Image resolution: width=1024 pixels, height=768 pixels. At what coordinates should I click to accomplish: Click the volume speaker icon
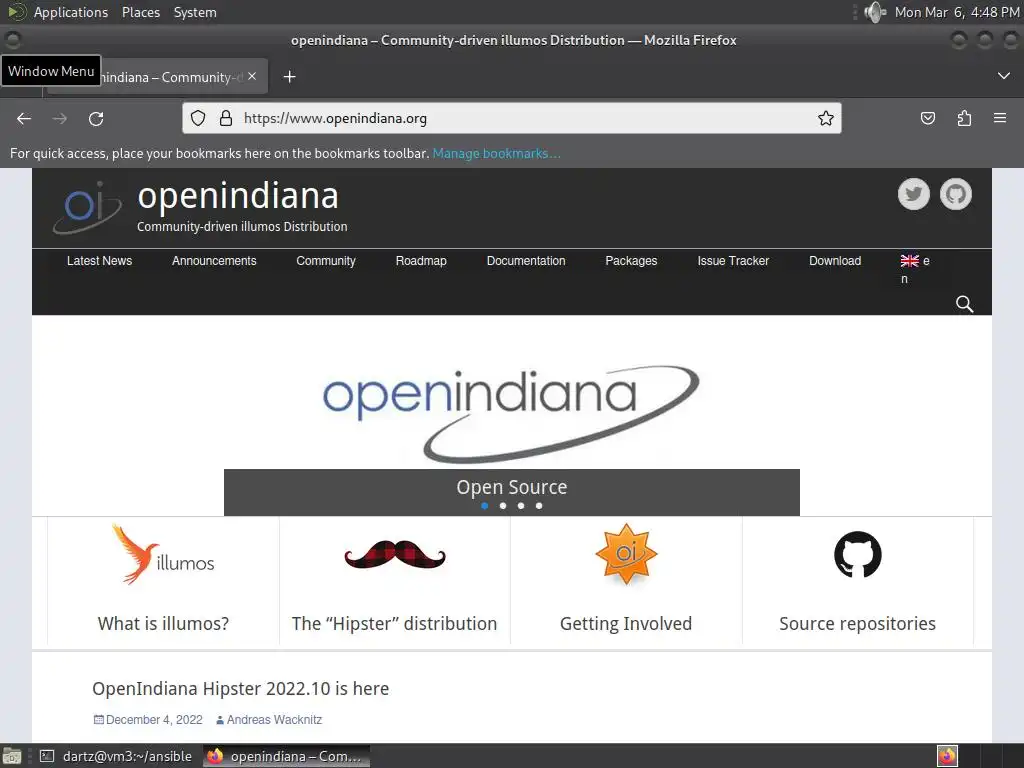click(x=874, y=12)
